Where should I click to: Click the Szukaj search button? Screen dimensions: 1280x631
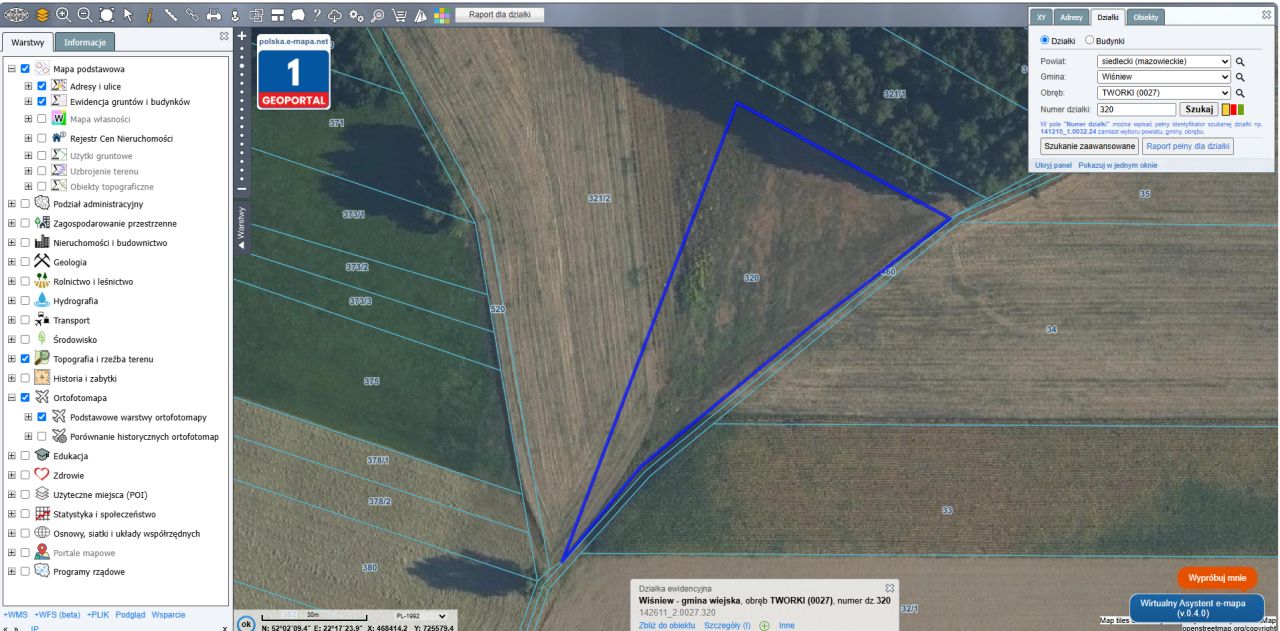click(1199, 109)
